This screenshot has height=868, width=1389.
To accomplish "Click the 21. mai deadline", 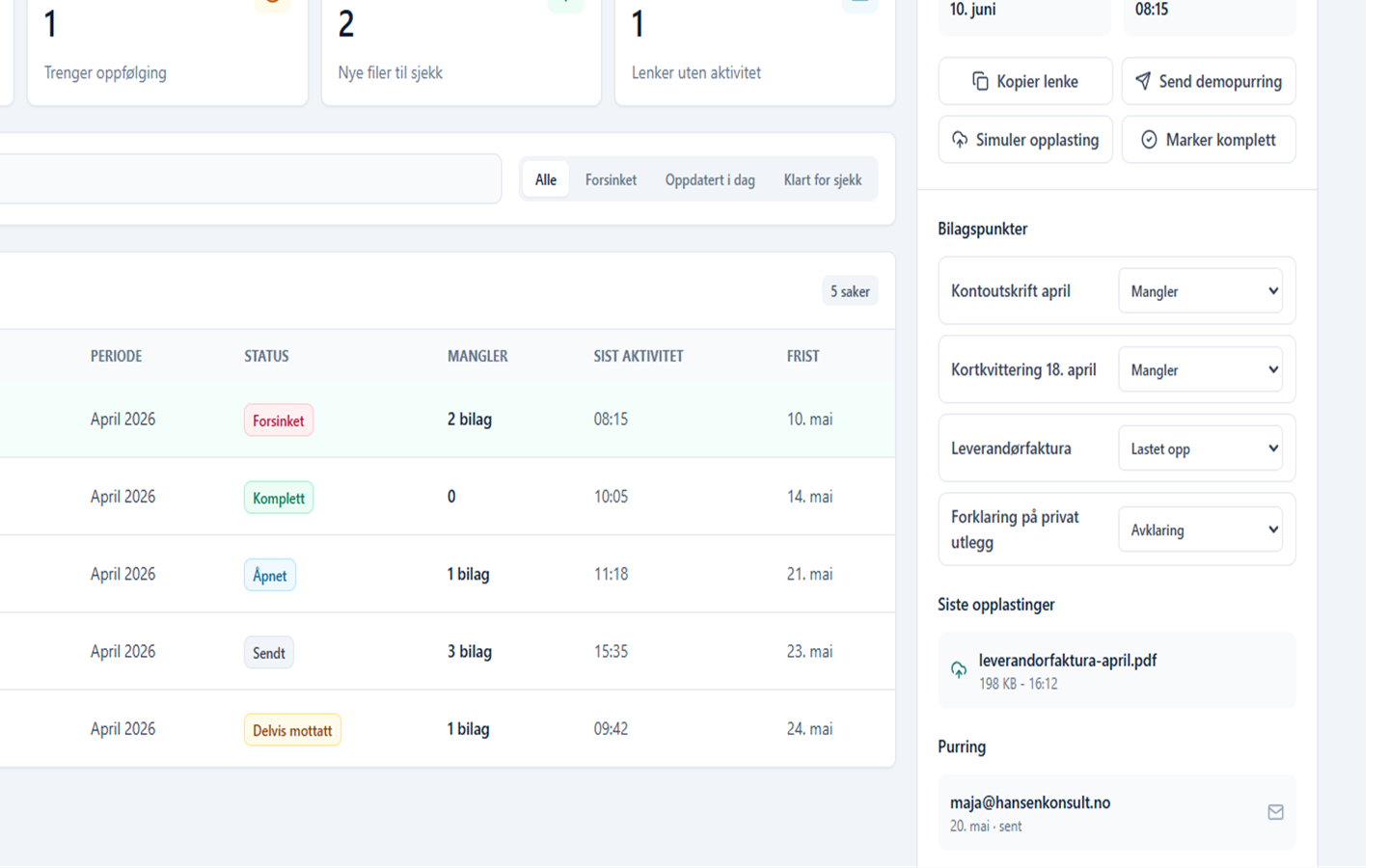I will (810, 574).
